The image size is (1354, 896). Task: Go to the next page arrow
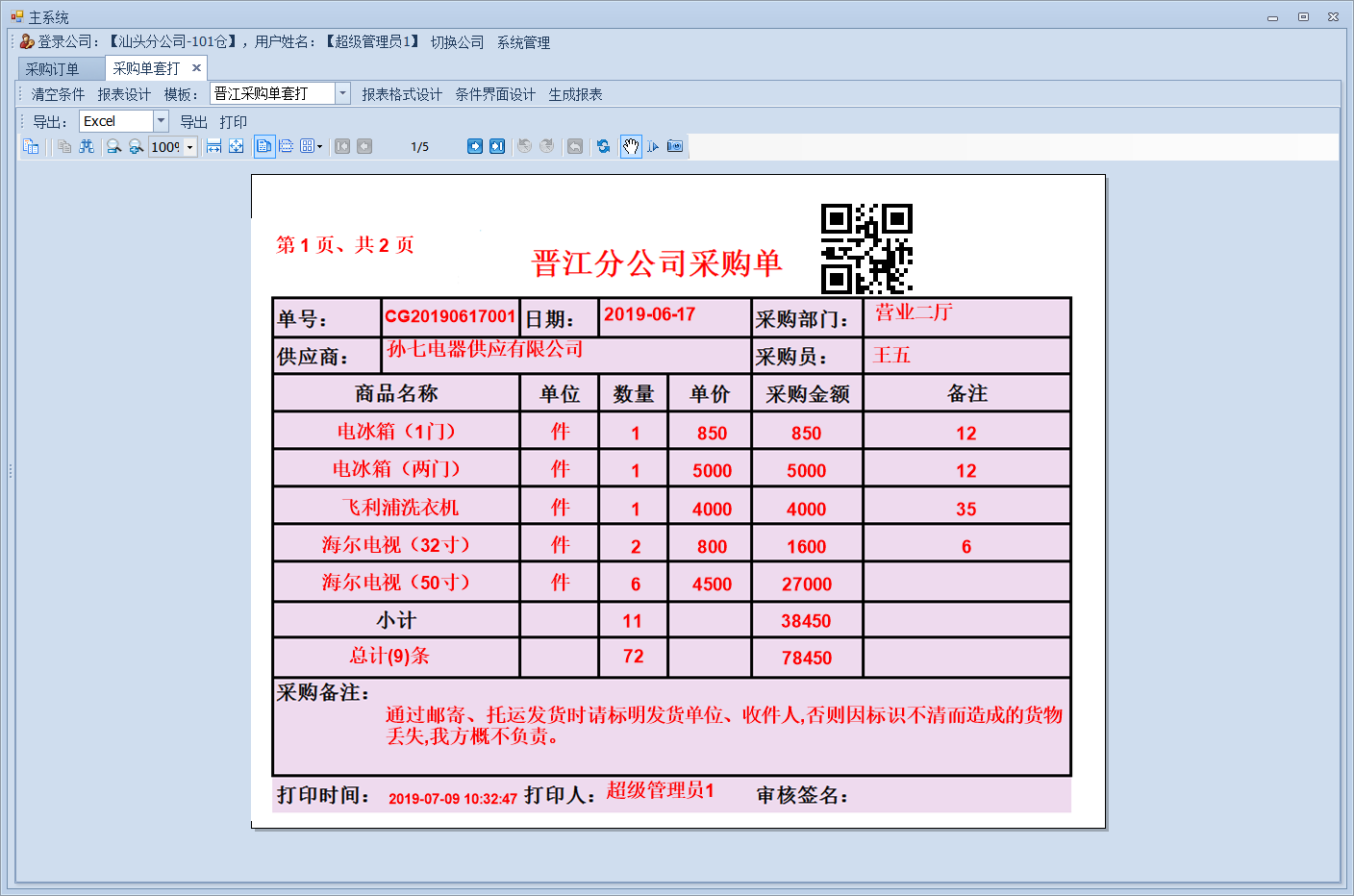point(475,146)
